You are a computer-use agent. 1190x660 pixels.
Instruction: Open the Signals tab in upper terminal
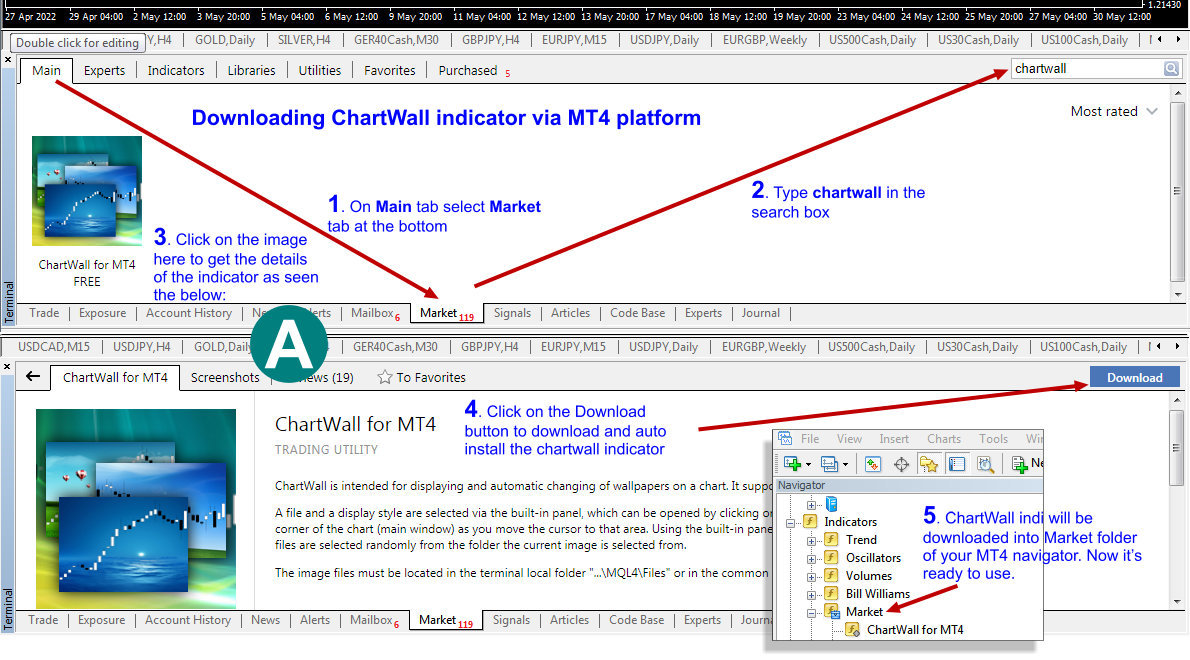pyautogui.click(x=512, y=313)
